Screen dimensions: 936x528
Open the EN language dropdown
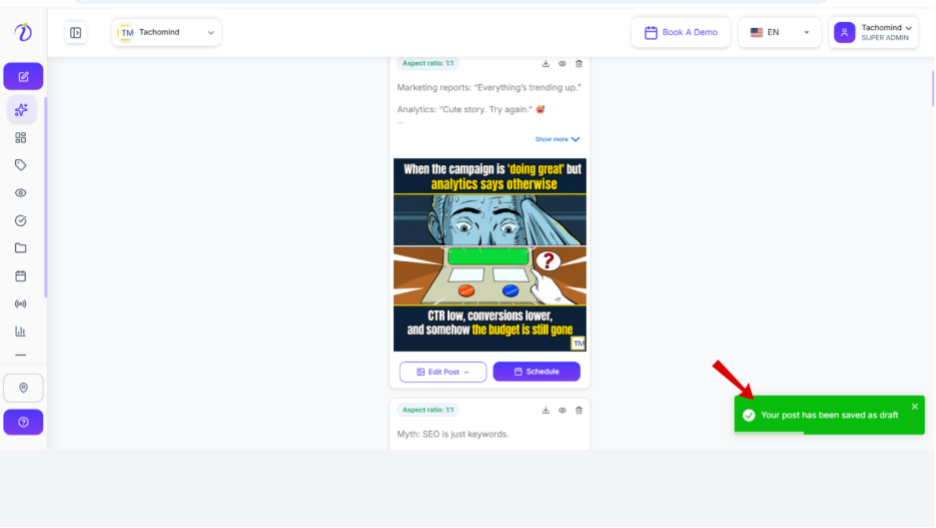pos(780,33)
